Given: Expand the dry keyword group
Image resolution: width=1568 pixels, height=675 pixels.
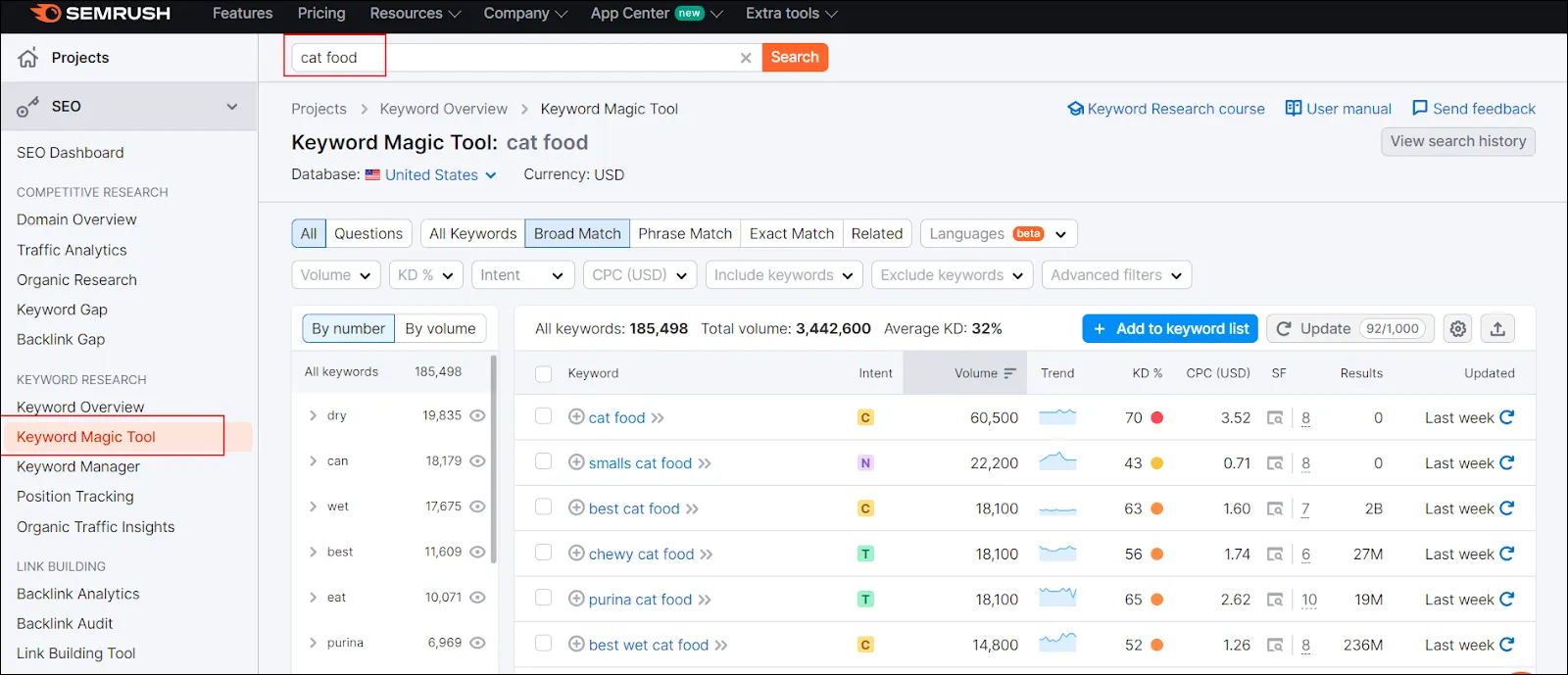Looking at the screenshot, I should coord(313,415).
